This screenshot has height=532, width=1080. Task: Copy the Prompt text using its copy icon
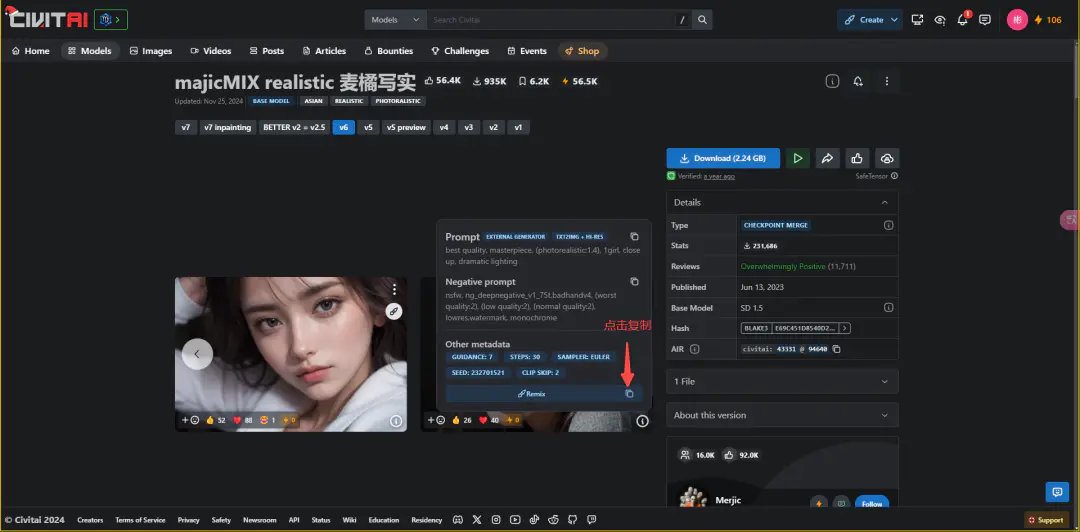634,236
